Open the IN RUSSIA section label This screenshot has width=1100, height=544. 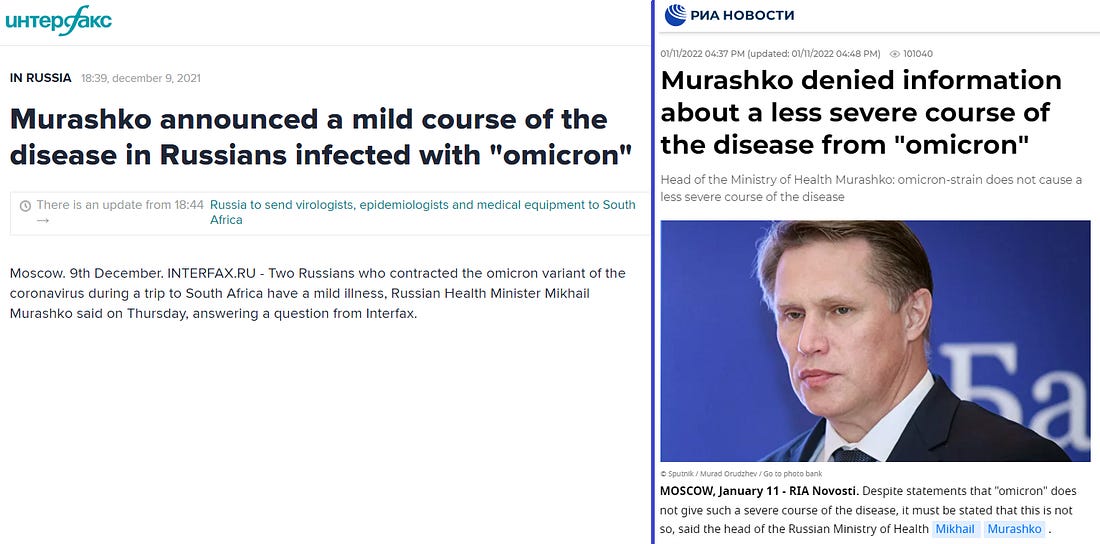coord(41,78)
